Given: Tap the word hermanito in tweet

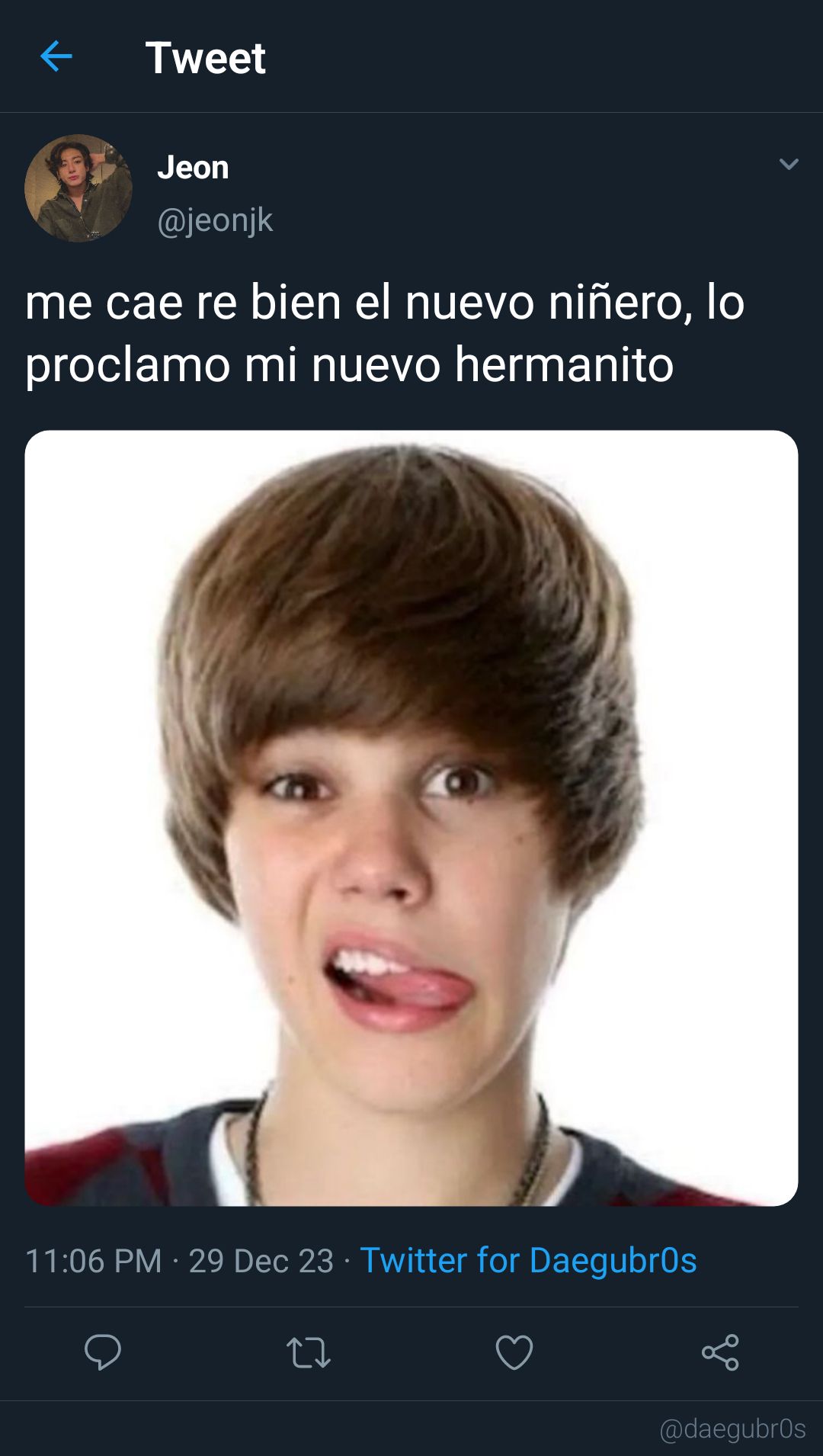Looking at the screenshot, I should [565, 364].
